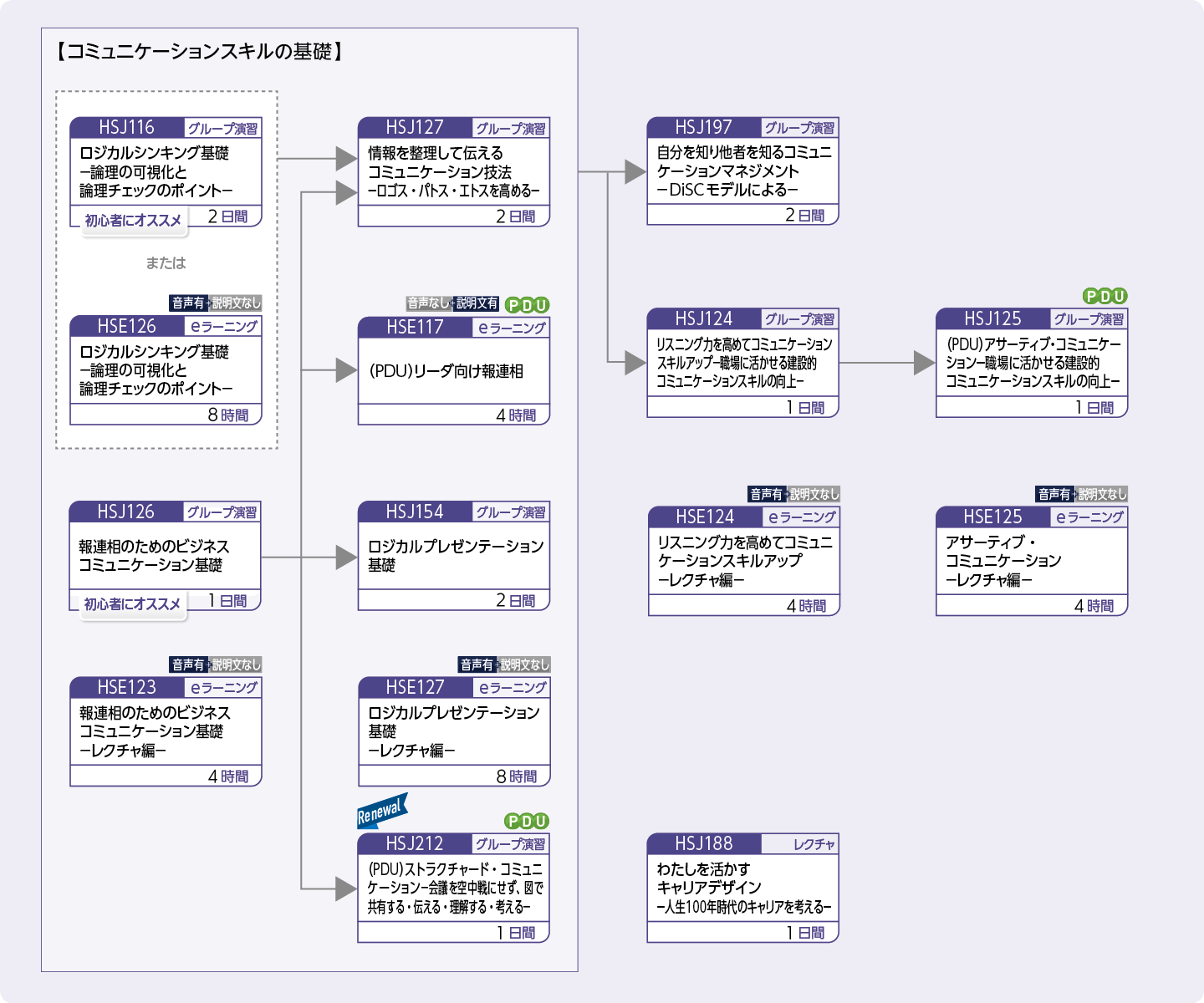Click 2日間 duration on HSJ116
Screen dimensions: 1204x1003
click(x=227, y=216)
